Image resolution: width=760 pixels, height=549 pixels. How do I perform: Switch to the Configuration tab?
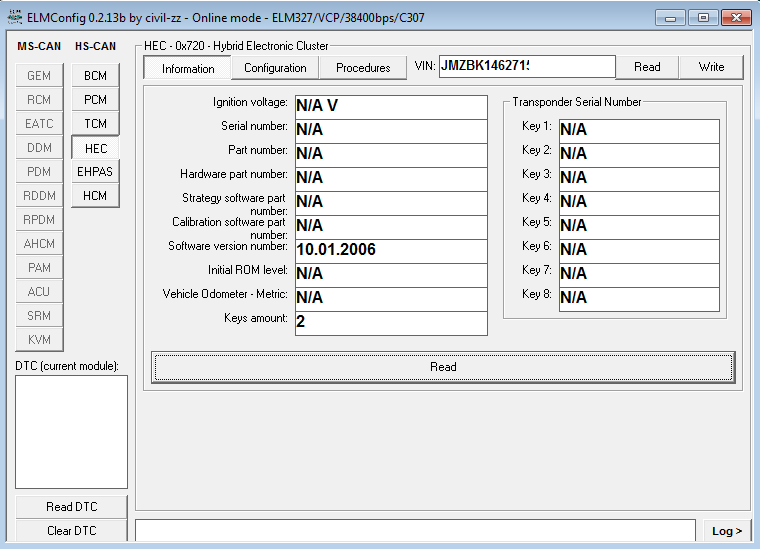point(275,68)
